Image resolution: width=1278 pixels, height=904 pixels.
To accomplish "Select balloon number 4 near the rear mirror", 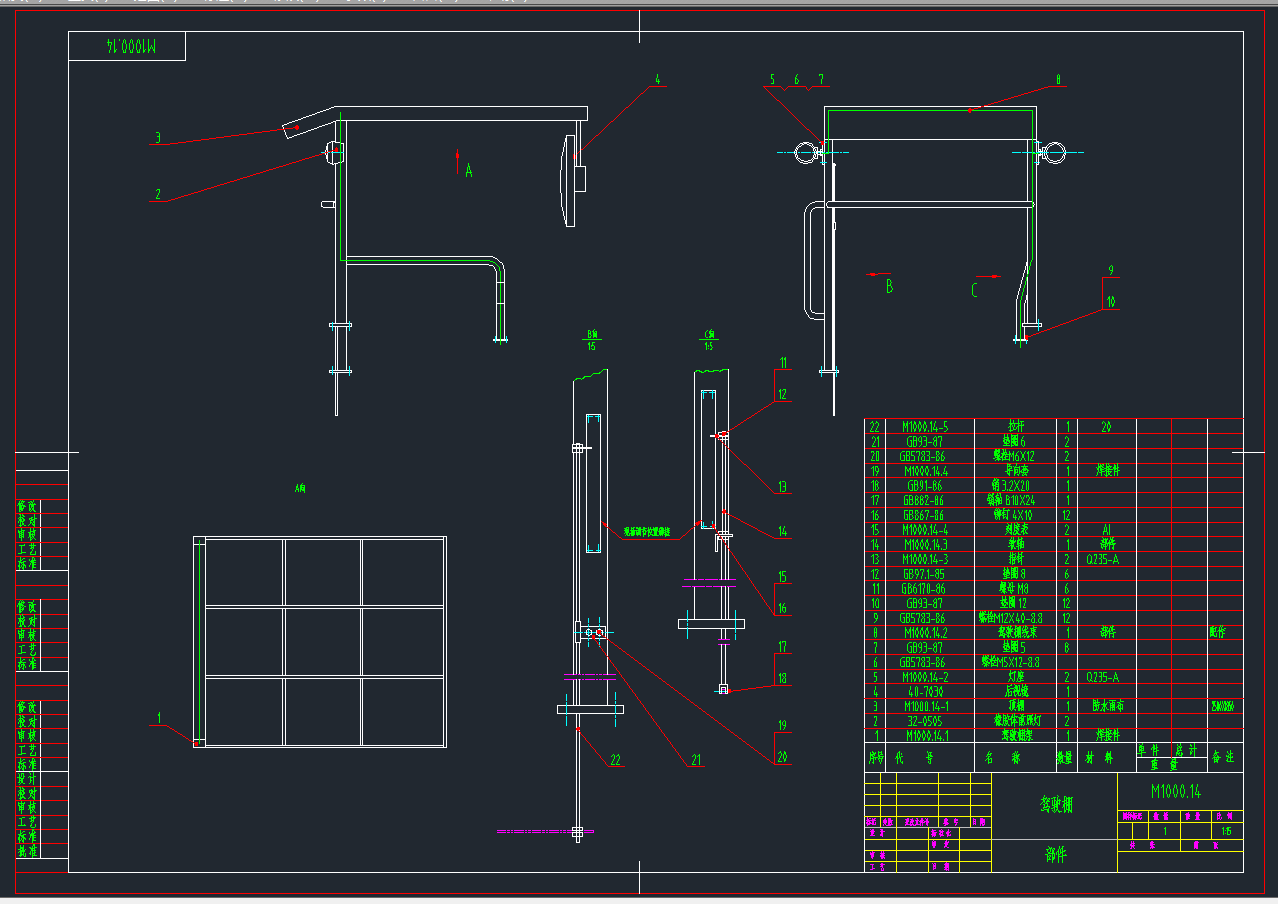I will tap(658, 79).
